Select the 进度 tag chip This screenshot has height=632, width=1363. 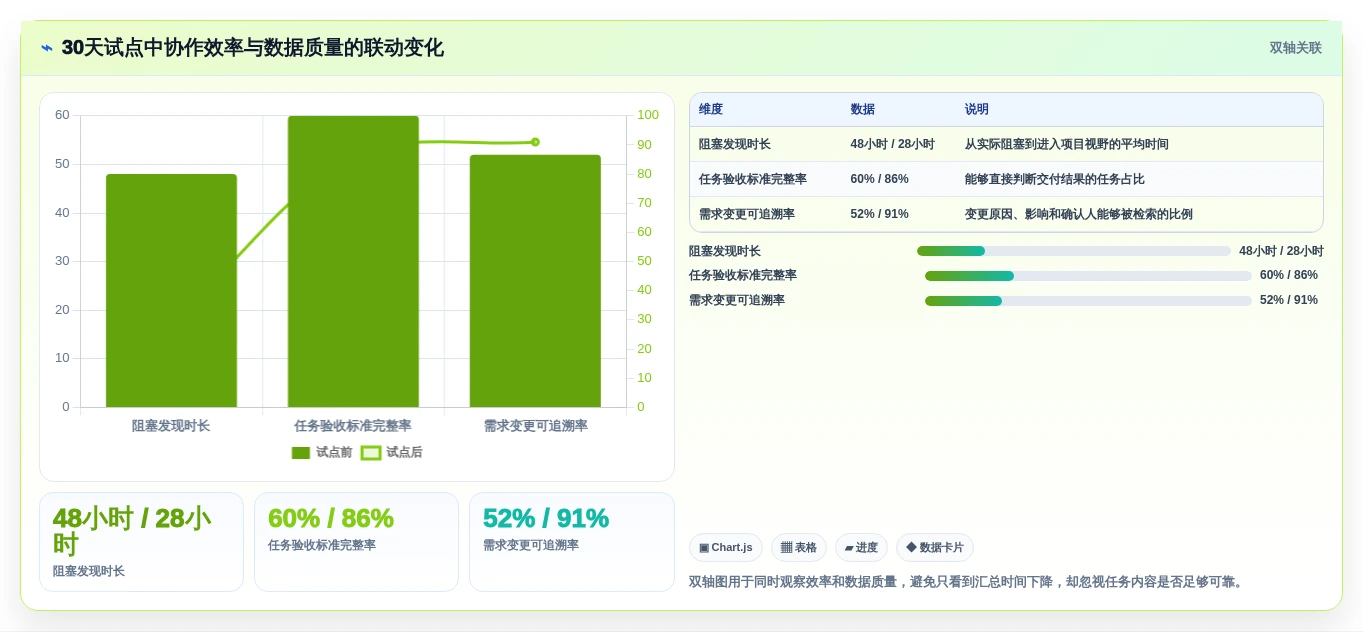861,547
